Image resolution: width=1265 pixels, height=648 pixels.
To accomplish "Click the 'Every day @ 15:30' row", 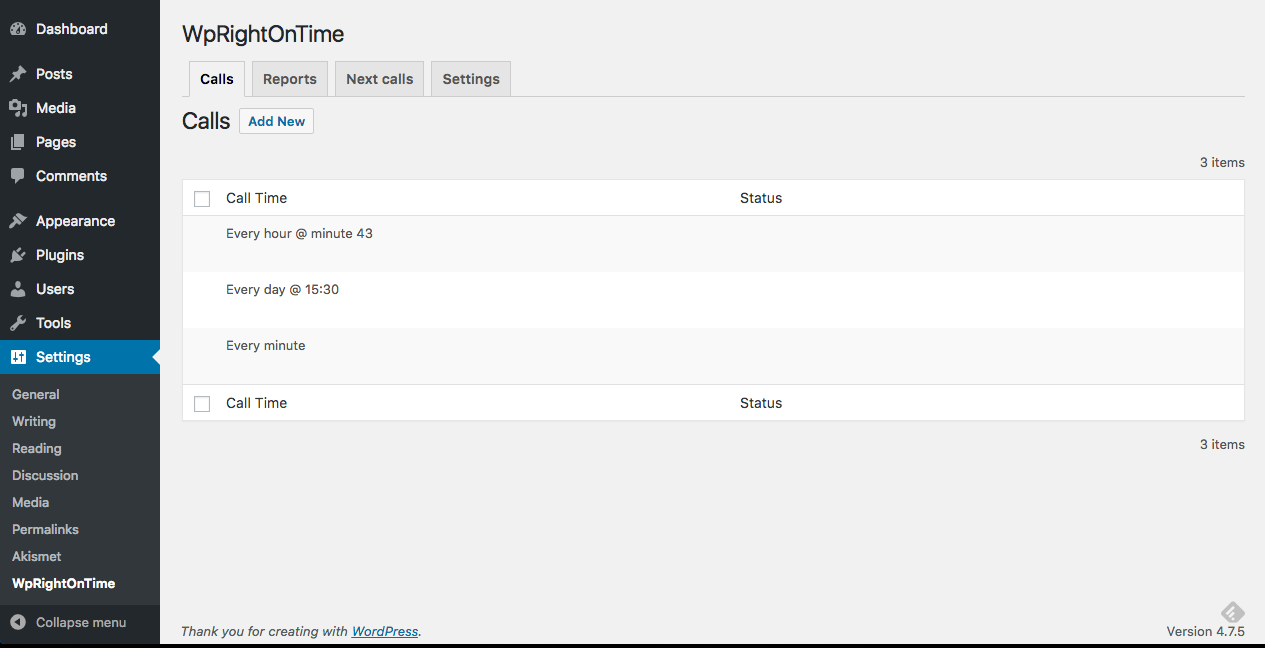I will [713, 300].
